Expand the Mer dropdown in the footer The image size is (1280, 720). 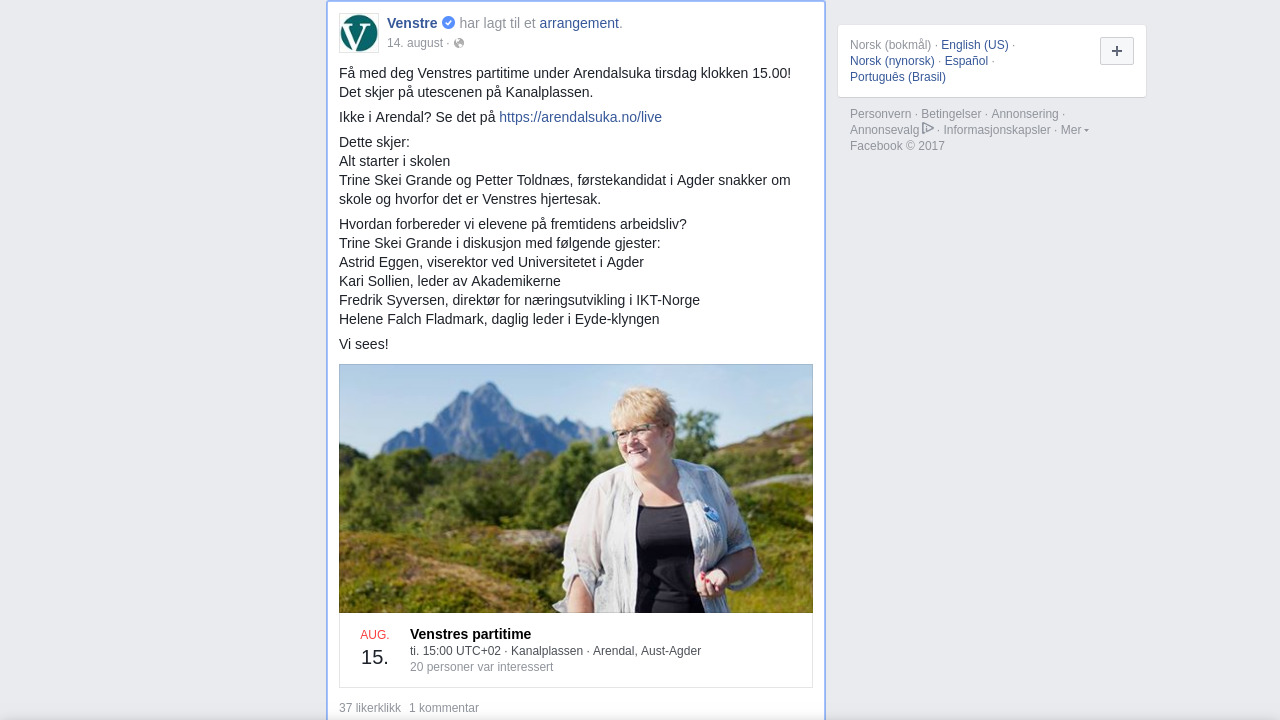pos(1075,130)
